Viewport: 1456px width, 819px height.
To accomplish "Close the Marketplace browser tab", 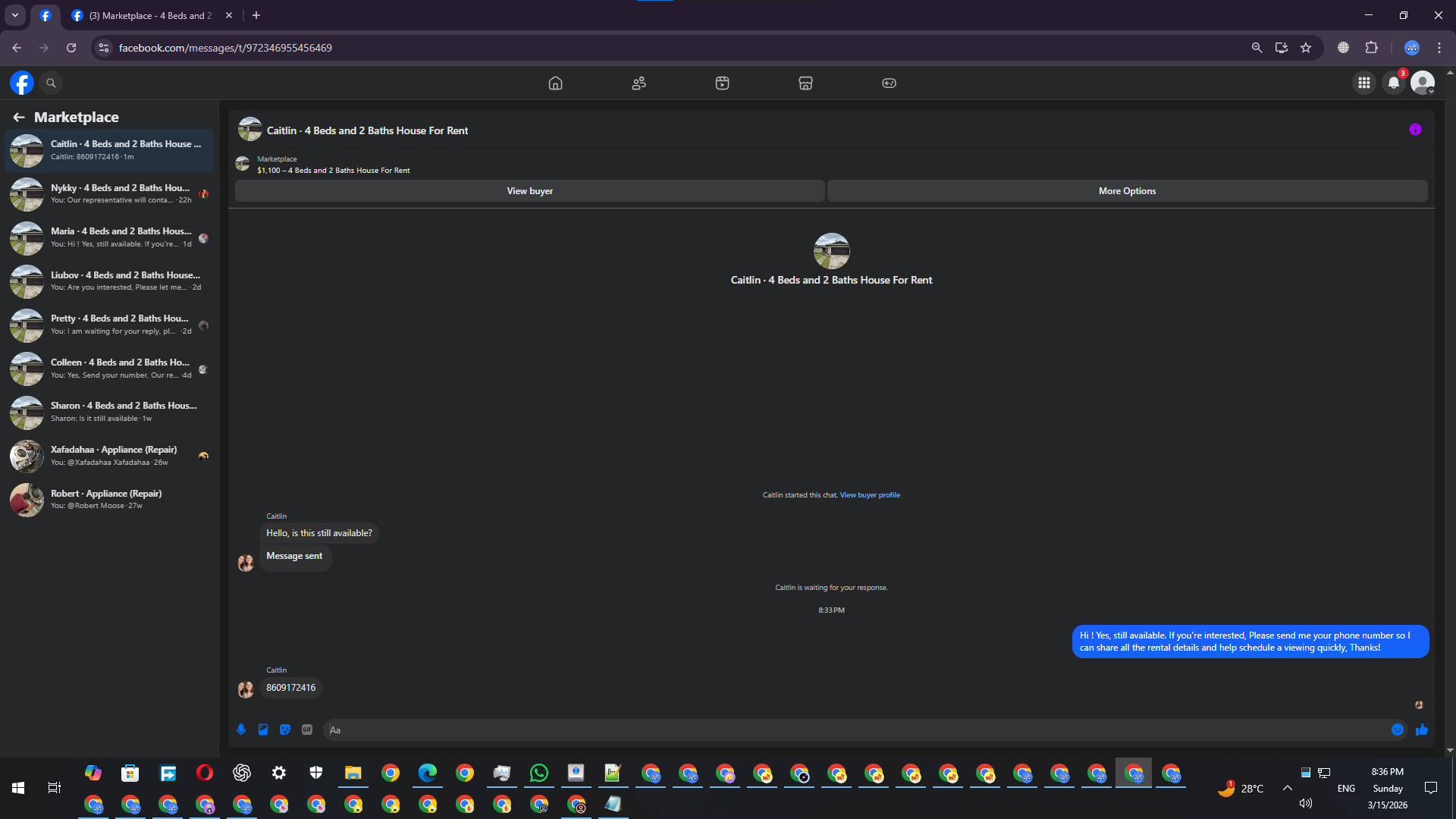I will [x=229, y=15].
